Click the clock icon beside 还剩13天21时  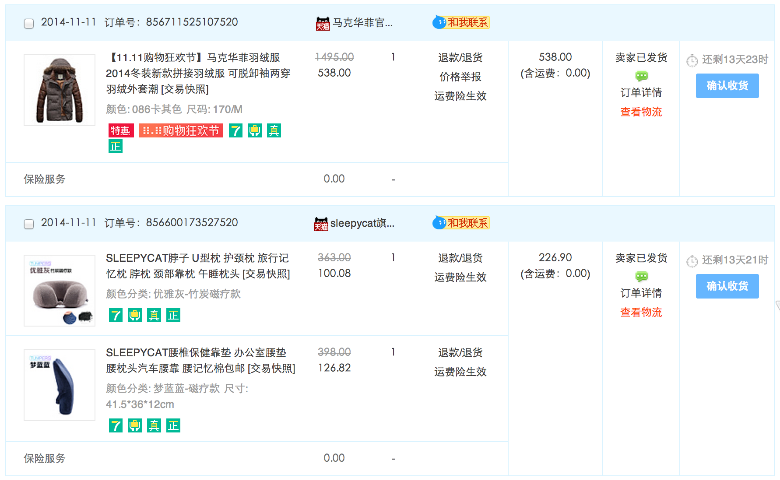[692, 261]
